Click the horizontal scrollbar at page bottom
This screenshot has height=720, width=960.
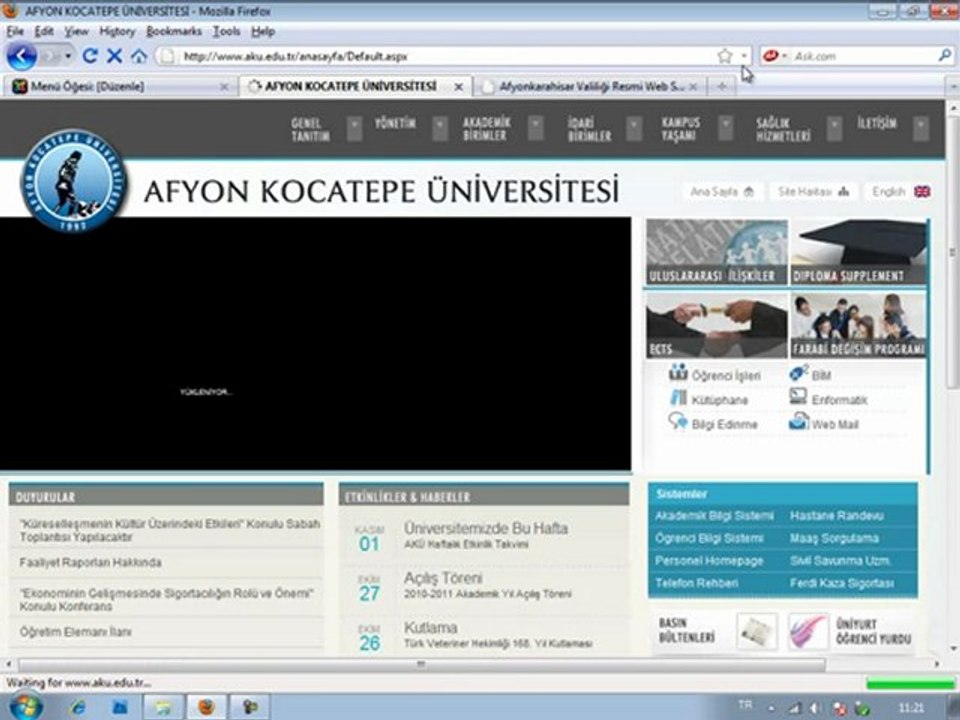(420, 664)
